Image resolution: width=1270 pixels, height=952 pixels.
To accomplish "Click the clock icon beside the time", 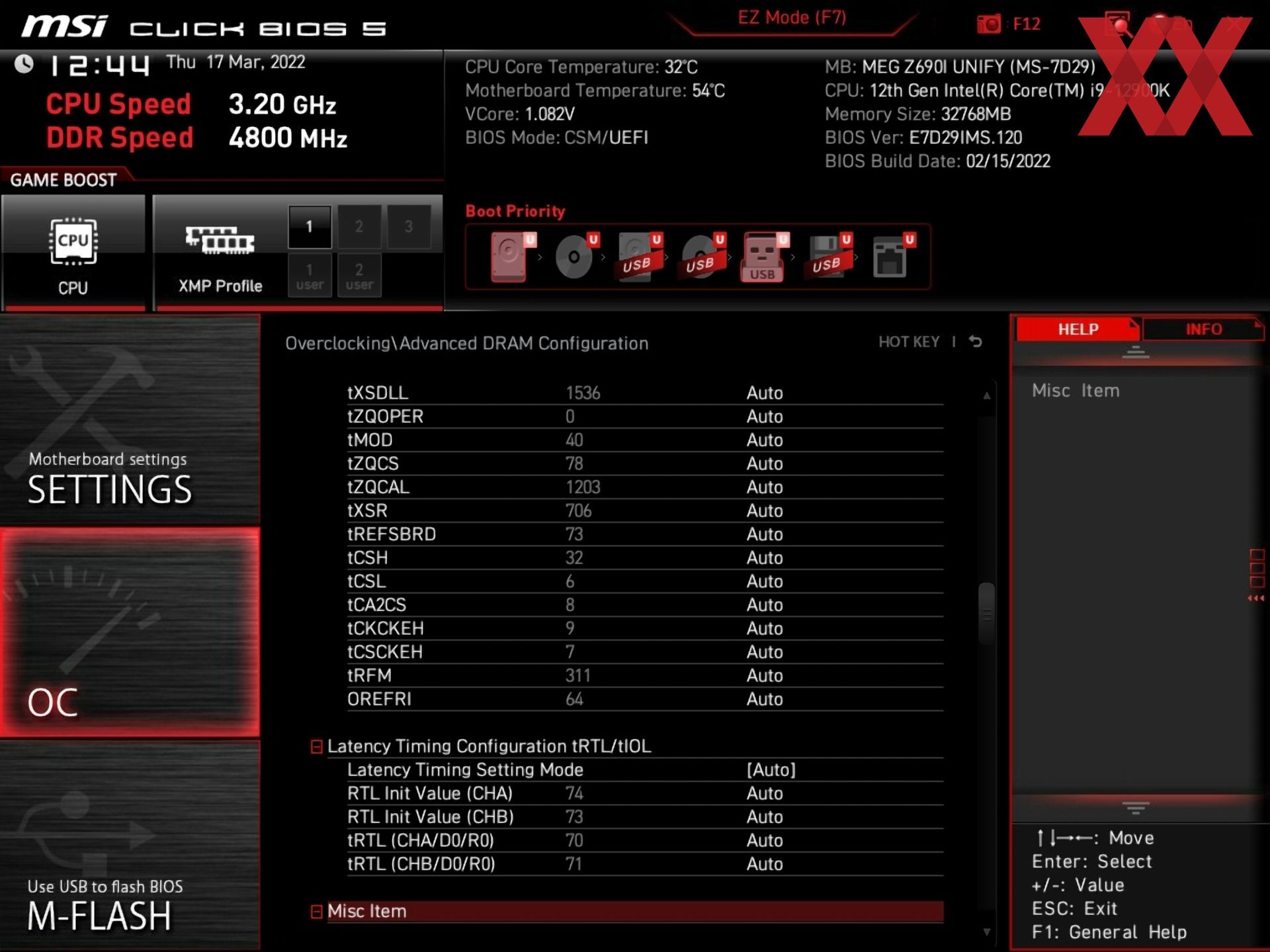I will (x=24, y=64).
